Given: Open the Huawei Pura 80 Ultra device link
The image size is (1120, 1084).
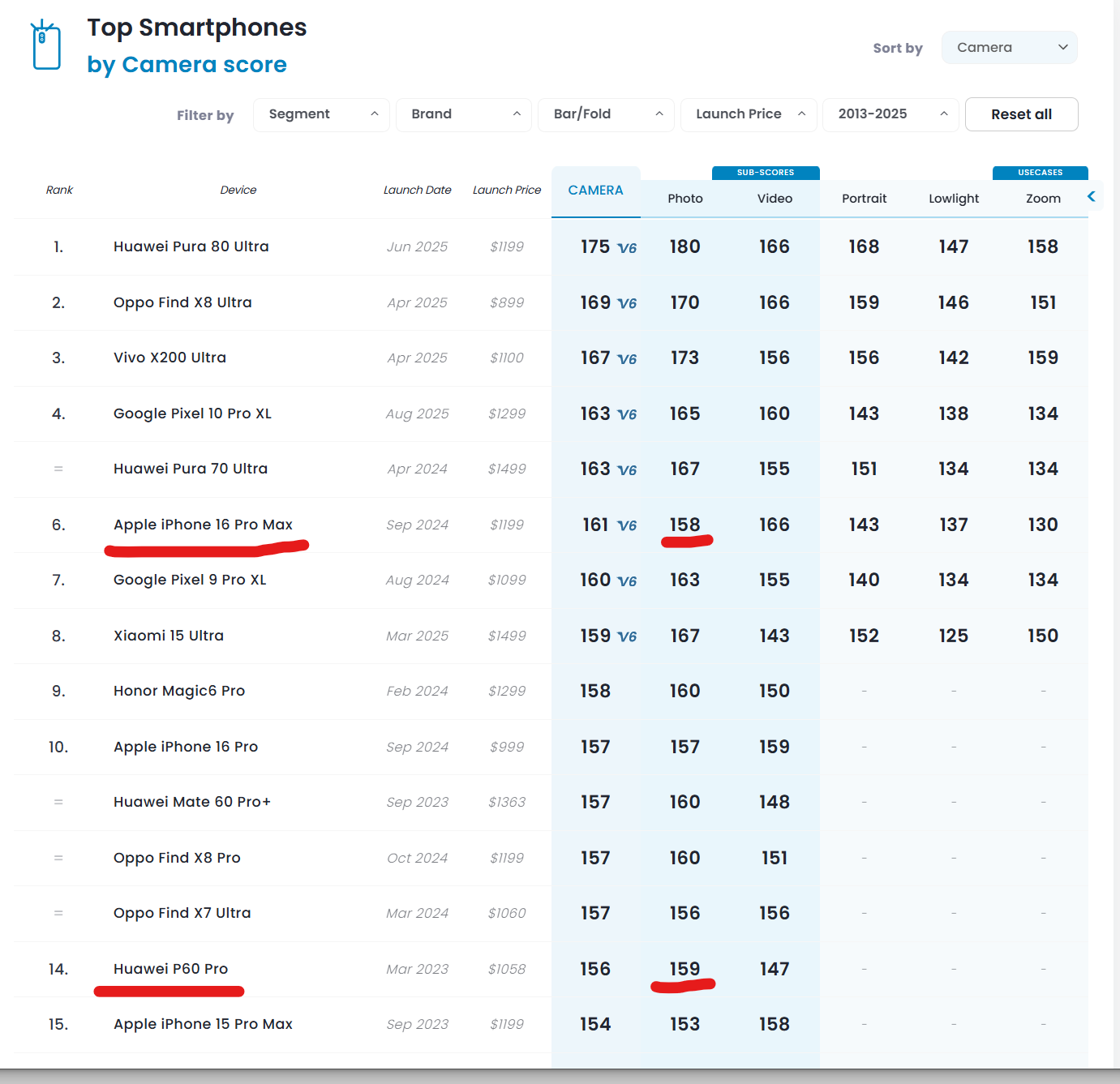Looking at the screenshot, I should pyautogui.click(x=191, y=246).
